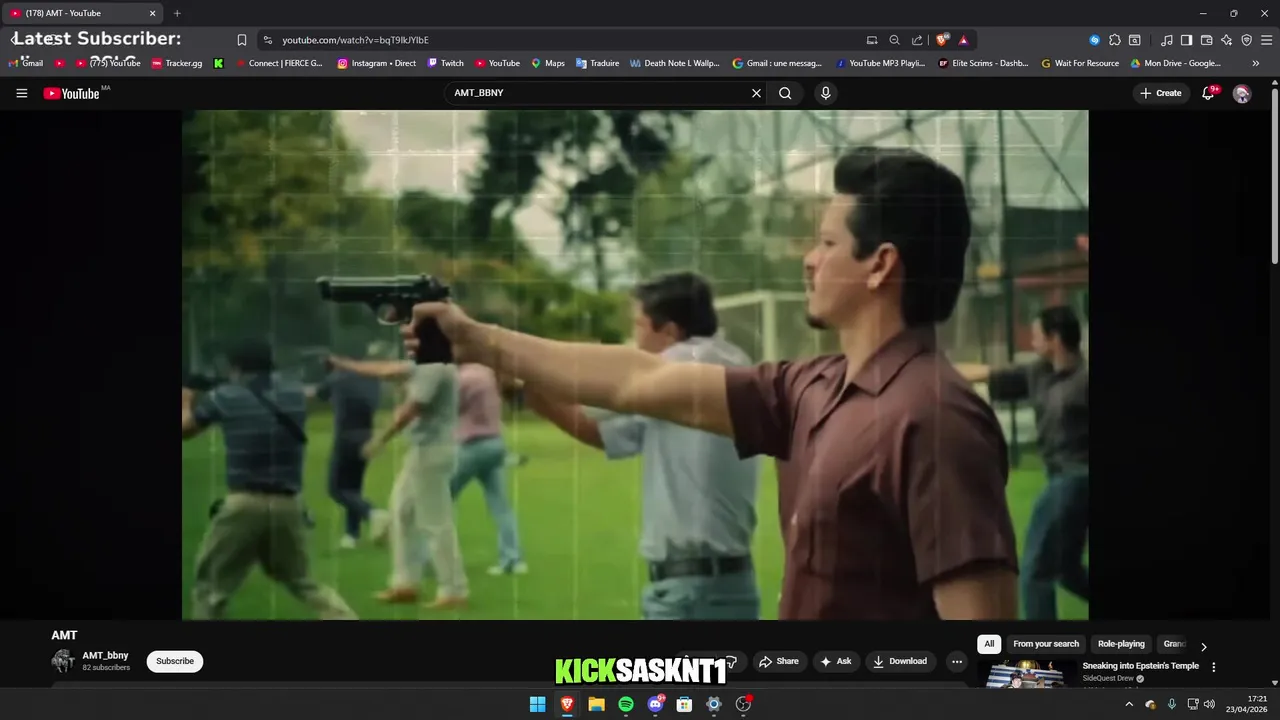Open Traduire bookmark
Screen dimensions: 1280x720
(597, 63)
